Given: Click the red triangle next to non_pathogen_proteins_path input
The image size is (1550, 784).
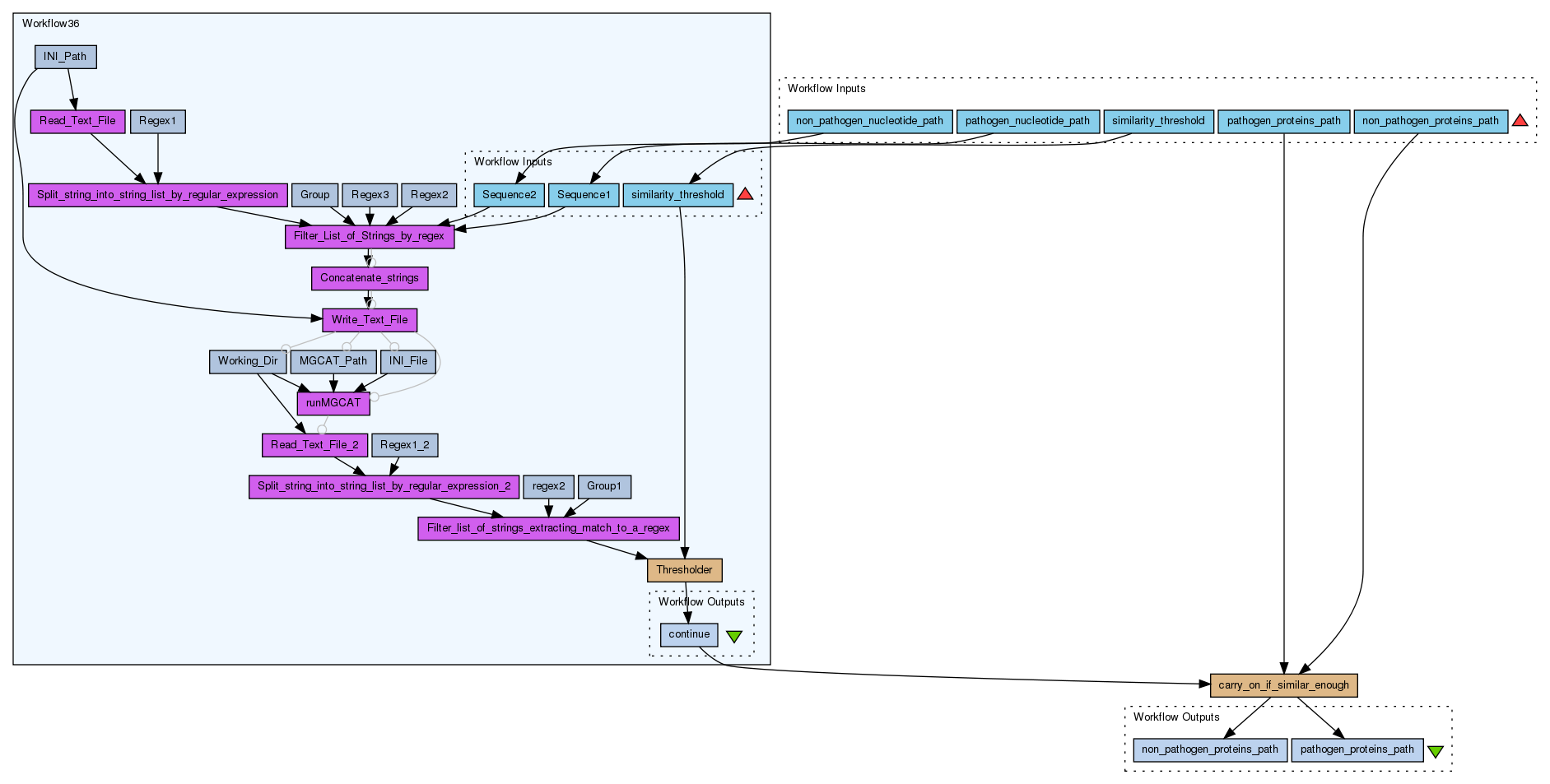Looking at the screenshot, I should [1520, 120].
